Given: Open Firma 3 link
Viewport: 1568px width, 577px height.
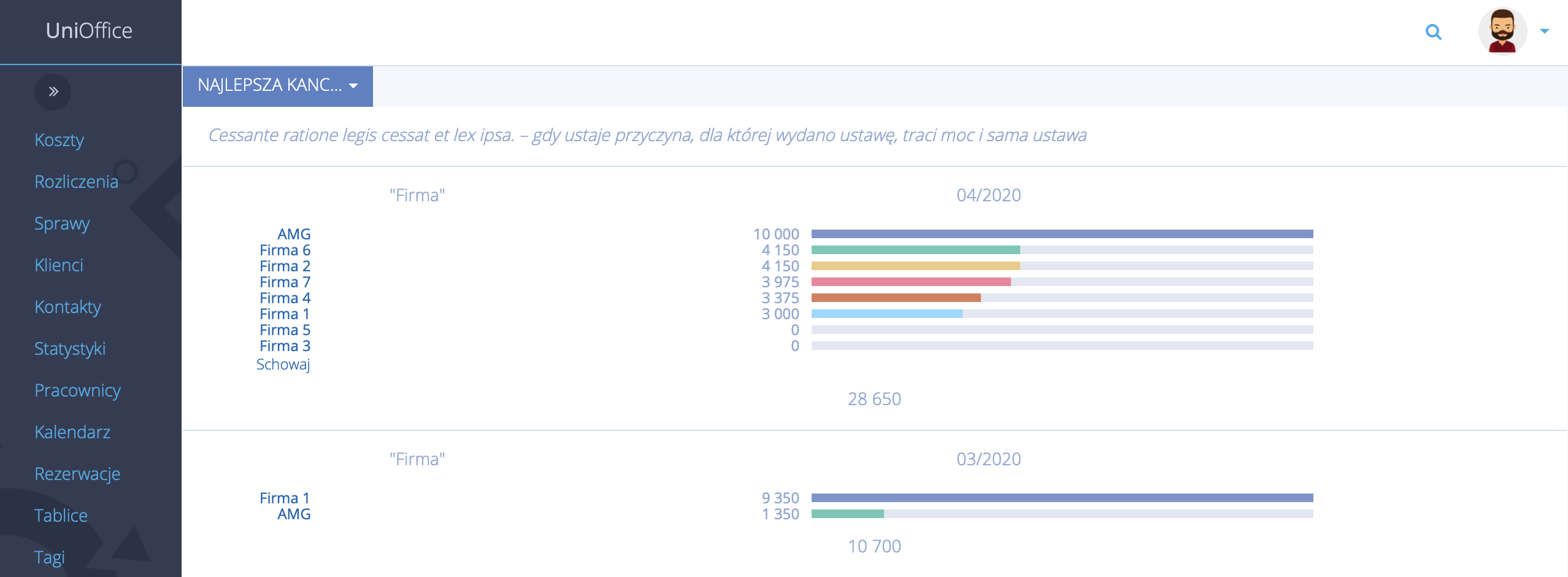Looking at the screenshot, I should (x=285, y=346).
